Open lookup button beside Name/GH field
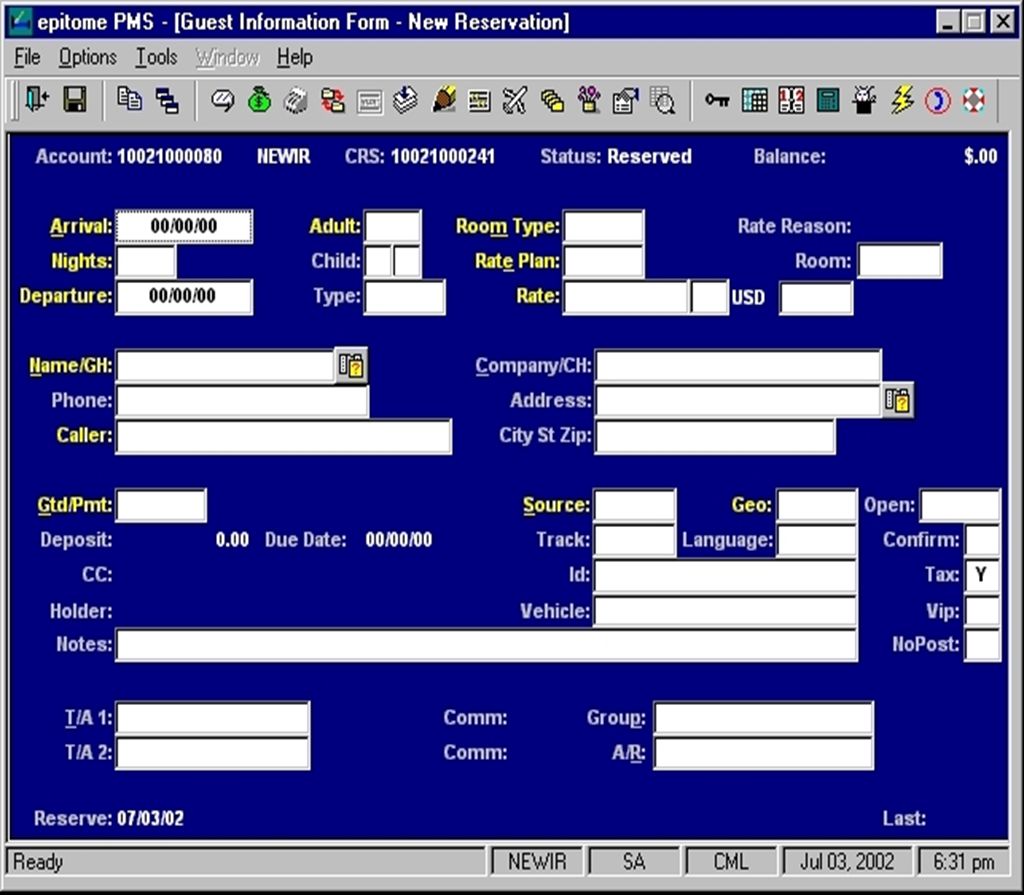Image resolution: width=1024 pixels, height=895 pixels. click(351, 365)
